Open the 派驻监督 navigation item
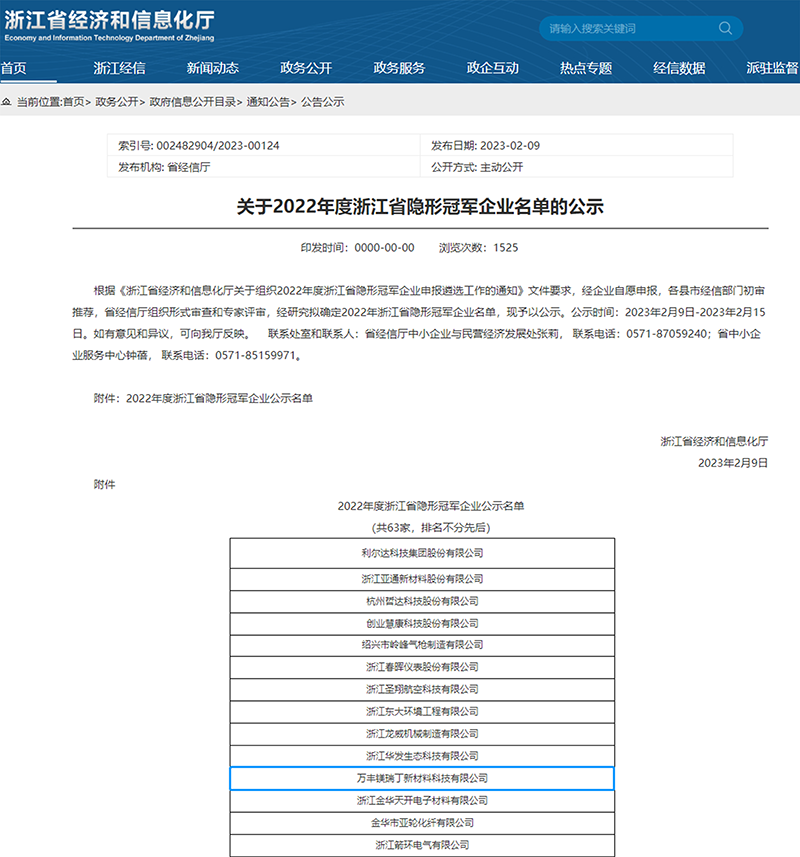The width and height of the screenshot is (800, 857). (x=771, y=68)
